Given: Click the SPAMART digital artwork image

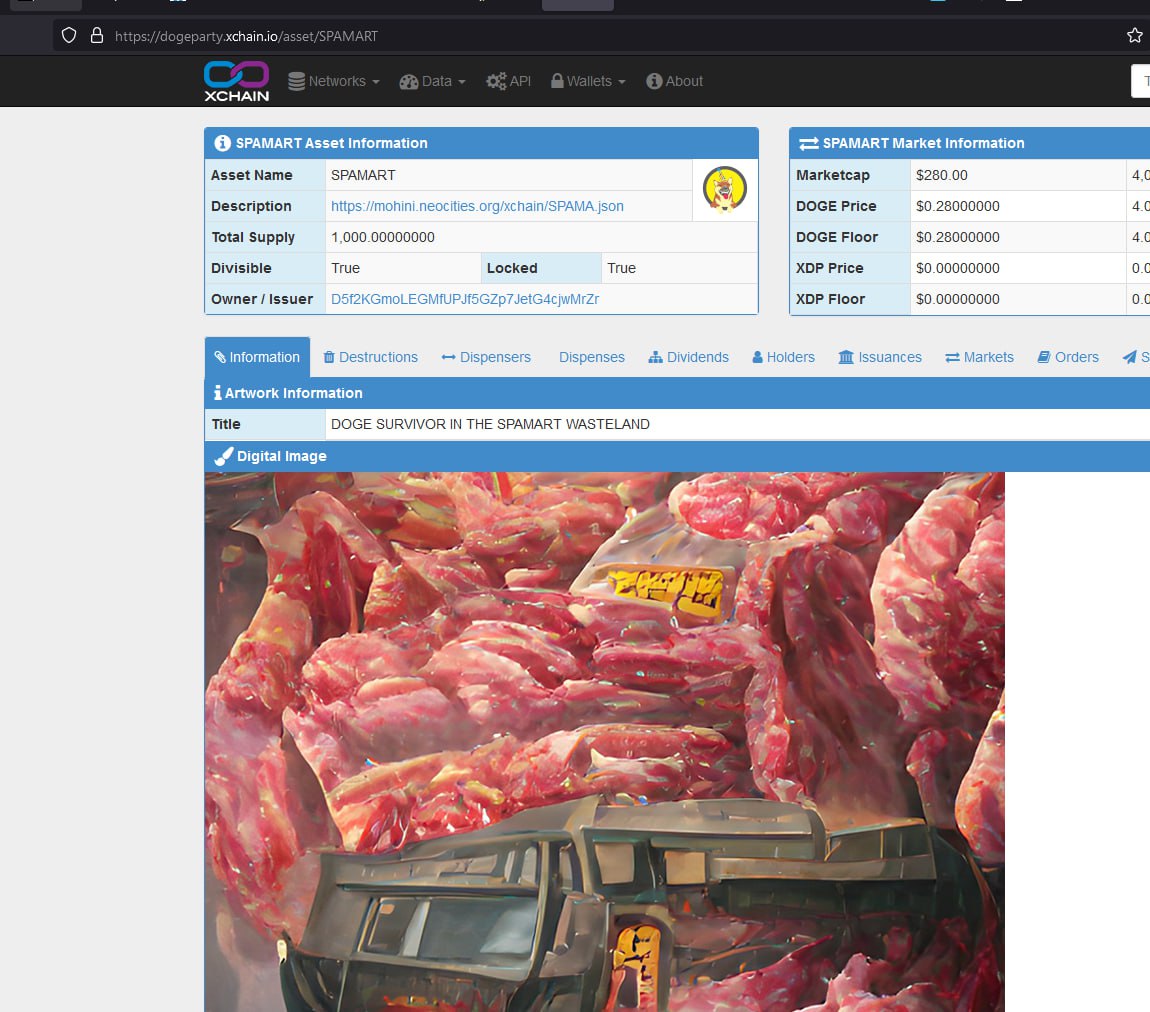Looking at the screenshot, I should 604,742.
